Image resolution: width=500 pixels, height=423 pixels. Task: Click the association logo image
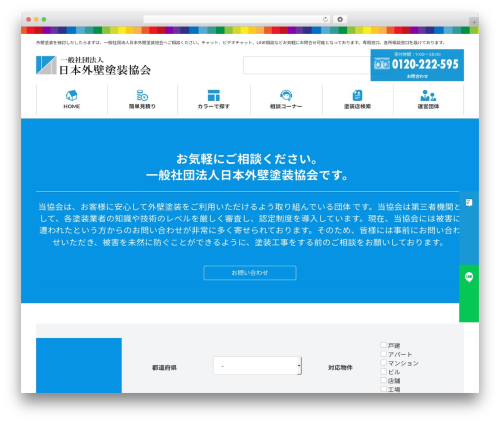tap(46, 65)
